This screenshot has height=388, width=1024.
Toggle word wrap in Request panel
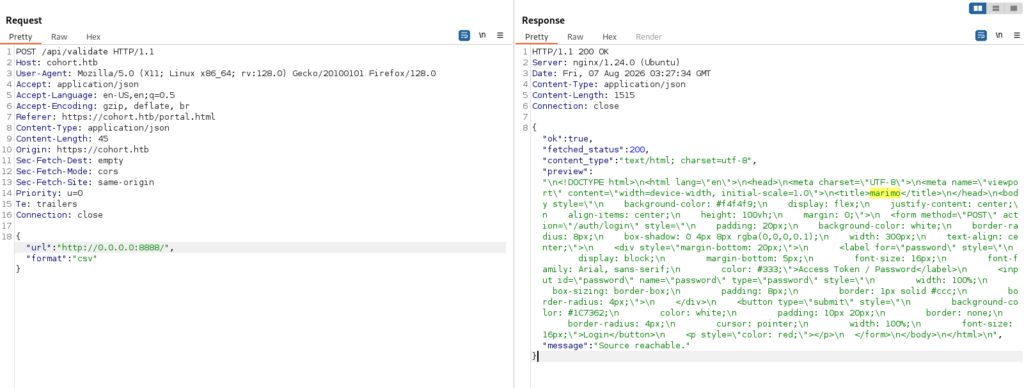464,35
